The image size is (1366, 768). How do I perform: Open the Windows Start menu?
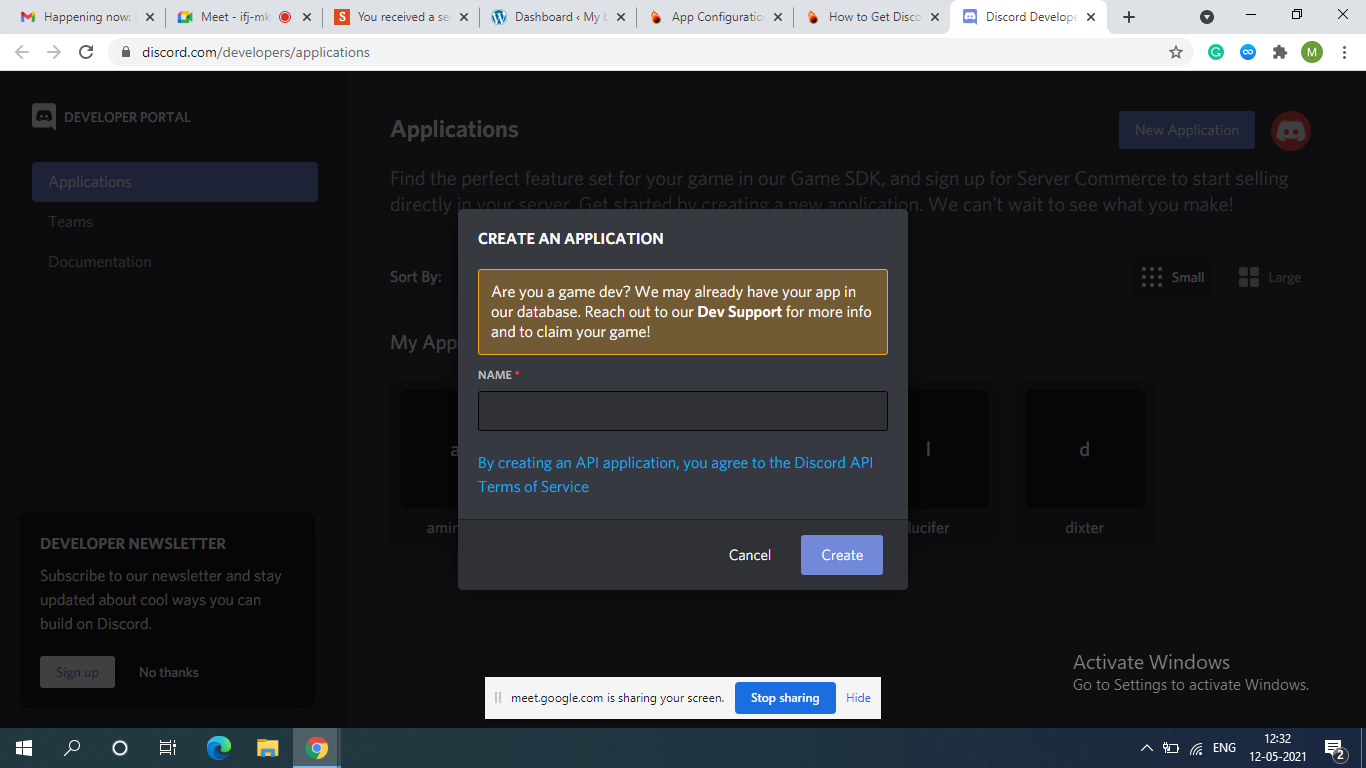[24, 748]
